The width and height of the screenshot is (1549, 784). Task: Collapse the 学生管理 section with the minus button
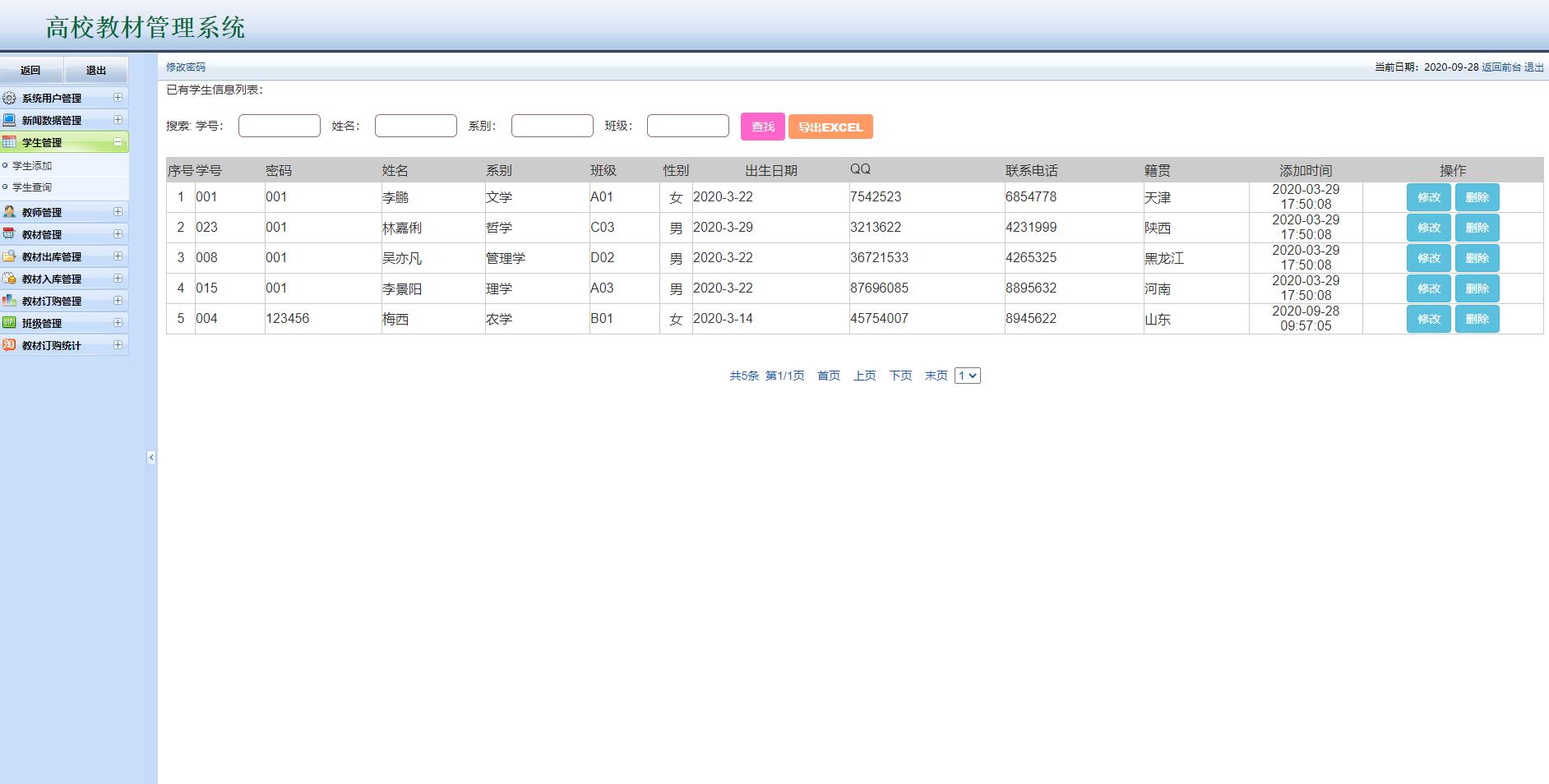pos(118,142)
